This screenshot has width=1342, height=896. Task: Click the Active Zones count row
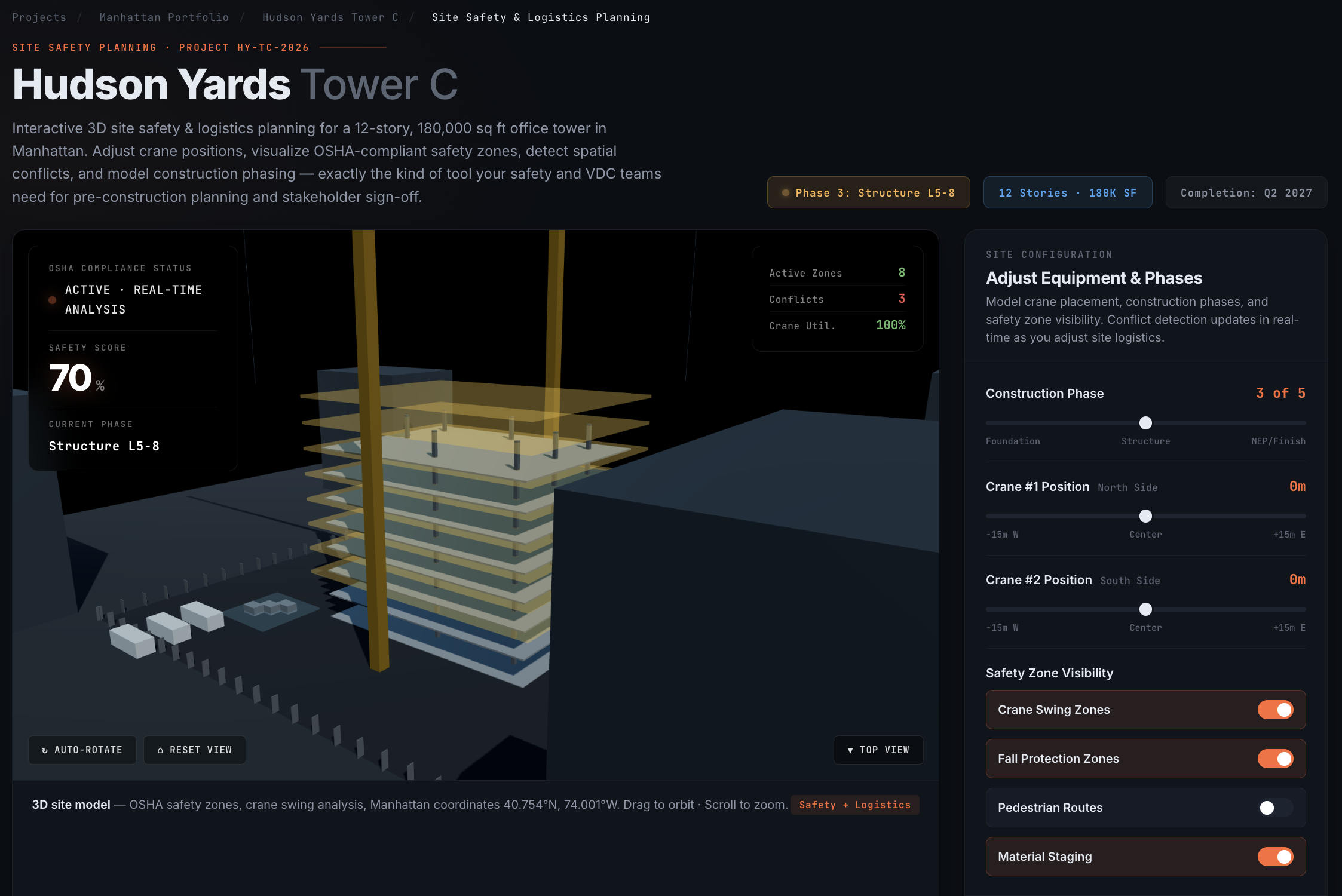(837, 273)
